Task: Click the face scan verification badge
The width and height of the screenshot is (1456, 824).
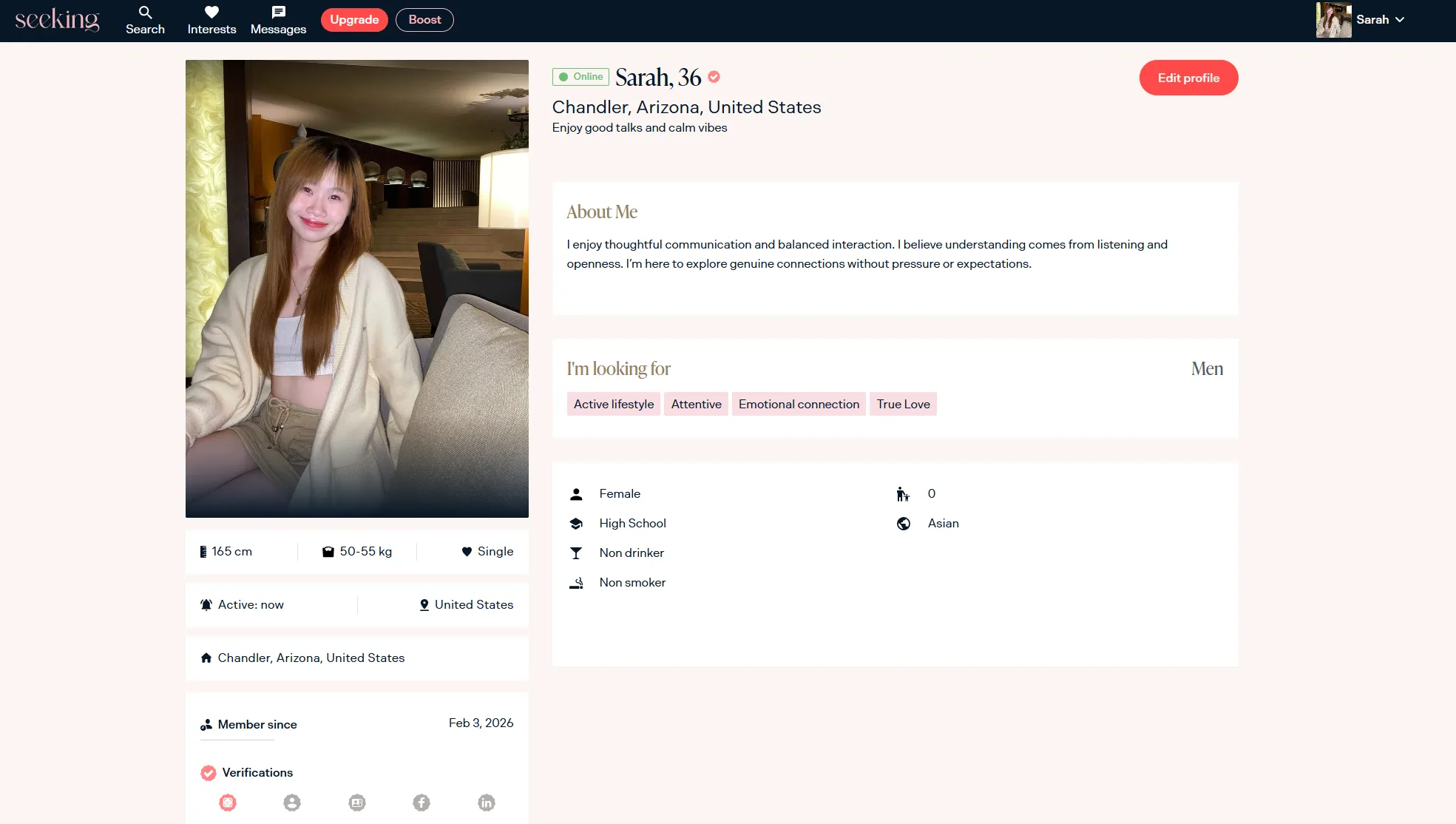Action: tap(228, 803)
